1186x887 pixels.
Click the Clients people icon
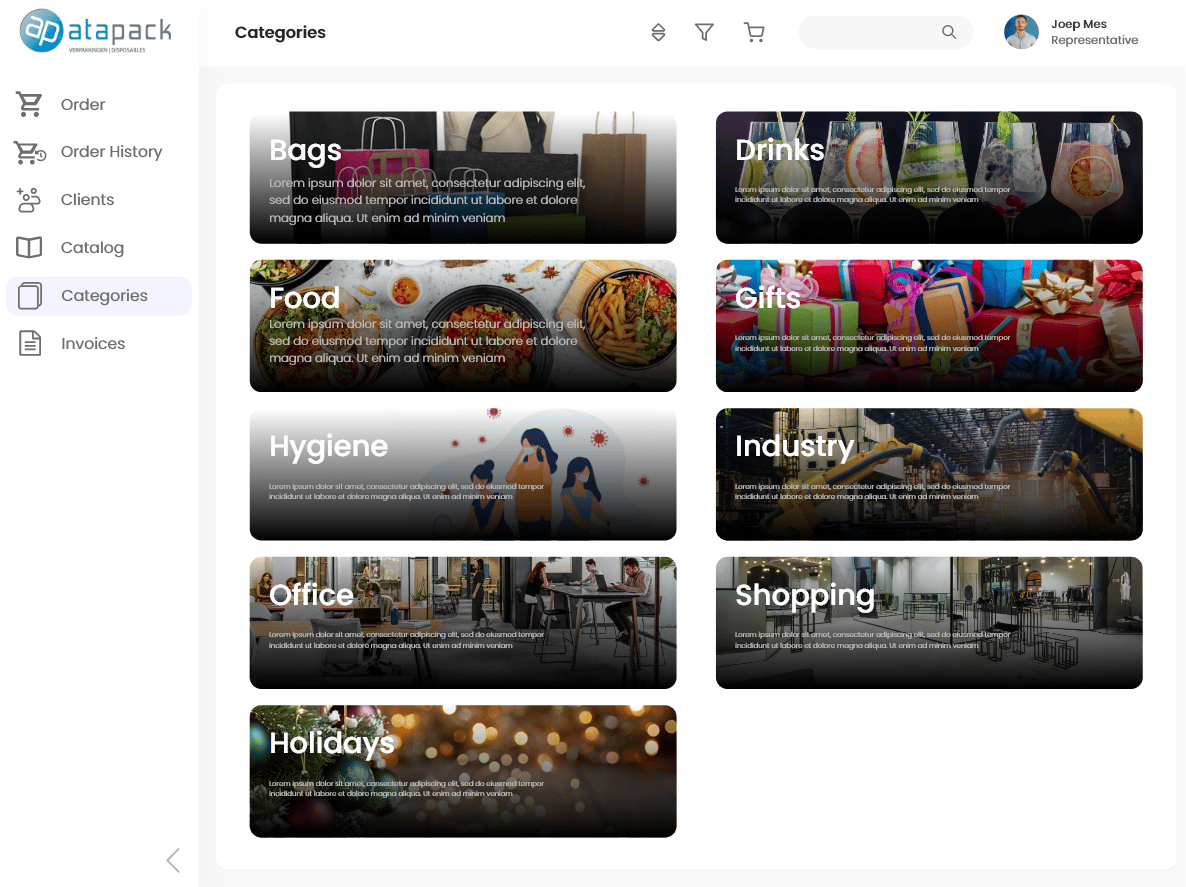[x=29, y=200]
